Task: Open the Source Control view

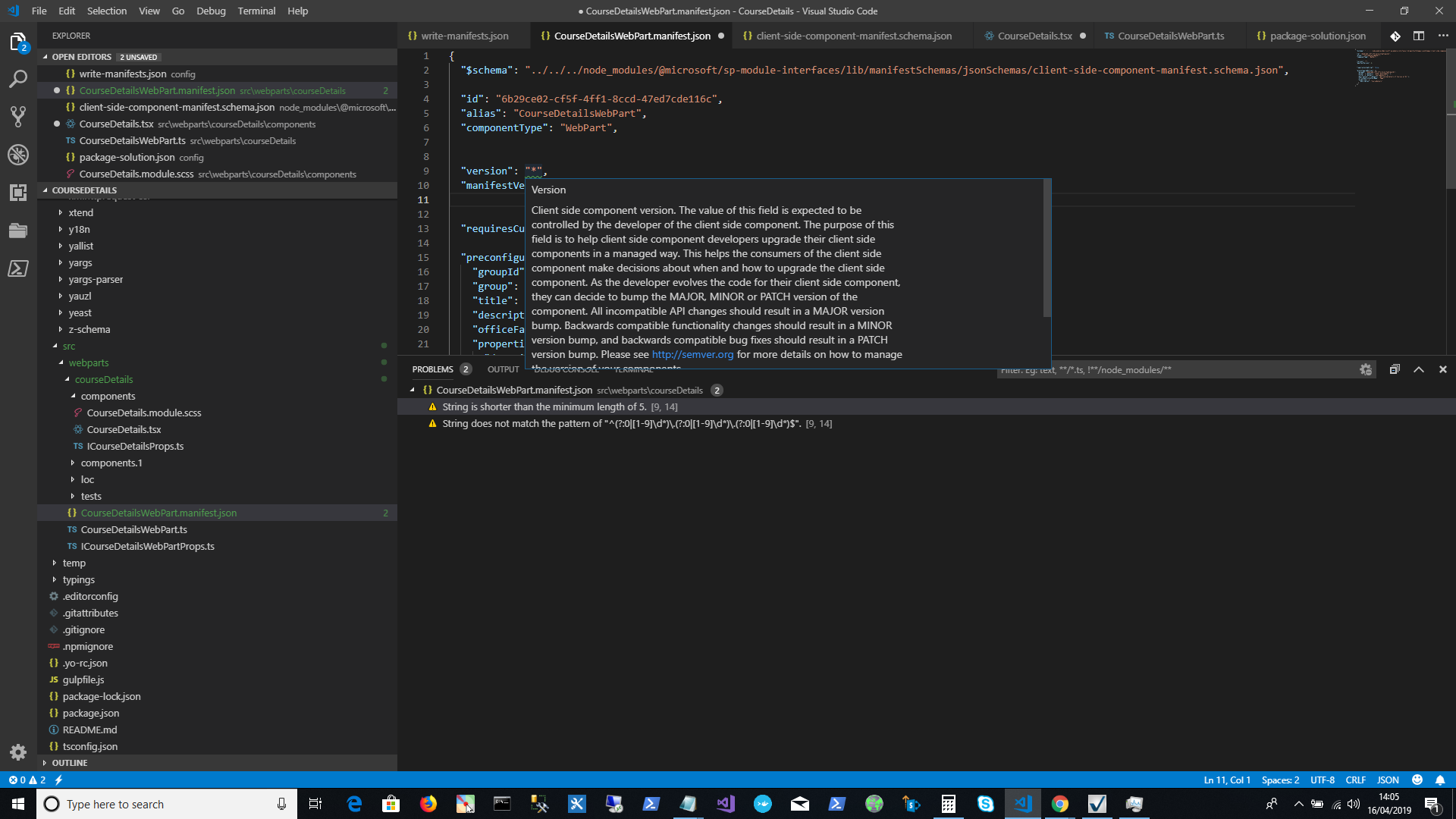Action: (x=18, y=117)
